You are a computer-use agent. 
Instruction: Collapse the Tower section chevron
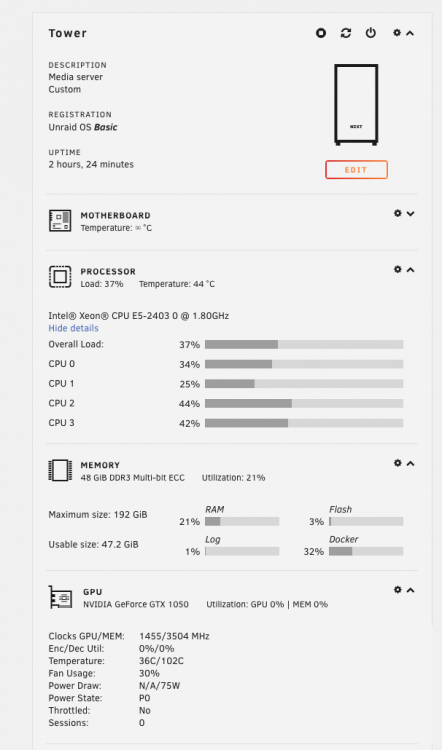click(410, 33)
